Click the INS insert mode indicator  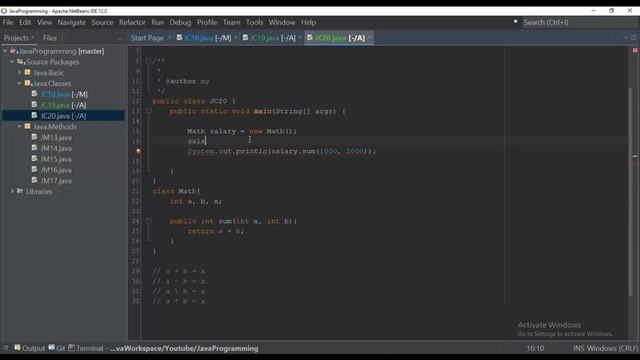pyautogui.click(x=578, y=348)
